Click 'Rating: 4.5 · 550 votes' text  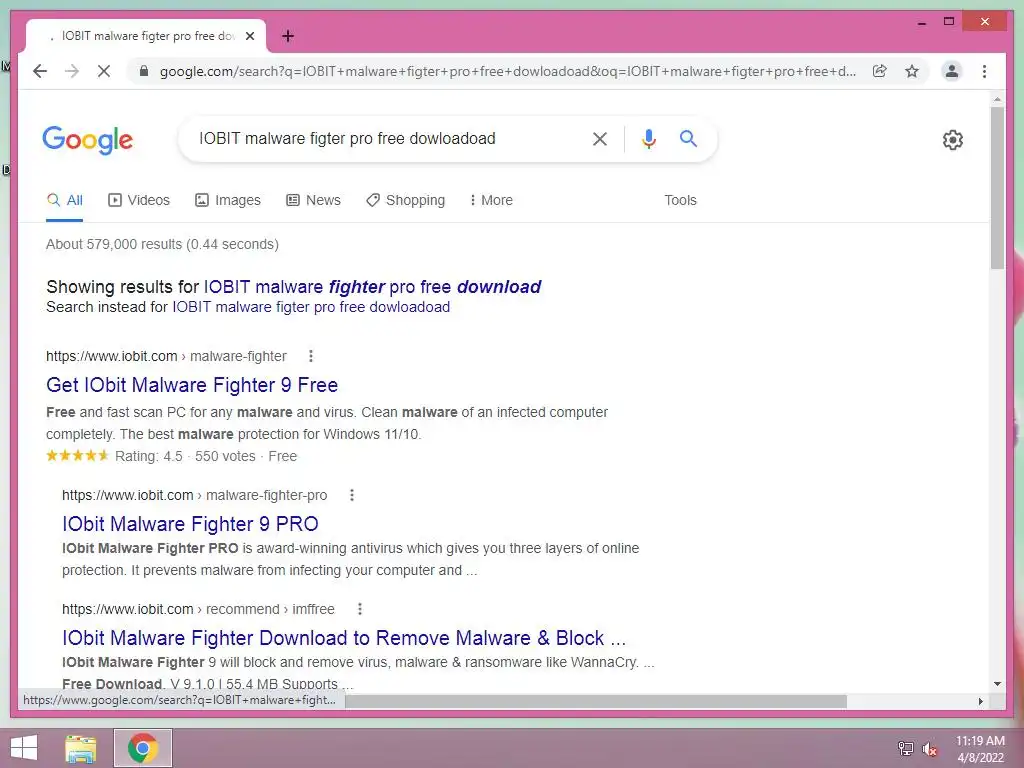pos(185,456)
